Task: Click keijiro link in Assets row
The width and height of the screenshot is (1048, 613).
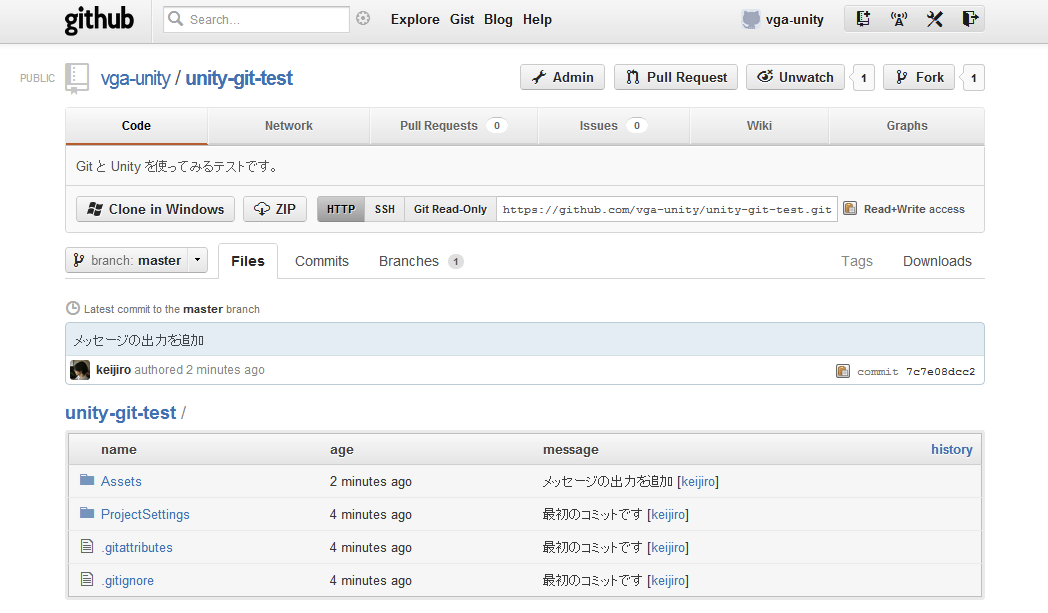Action: (698, 481)
